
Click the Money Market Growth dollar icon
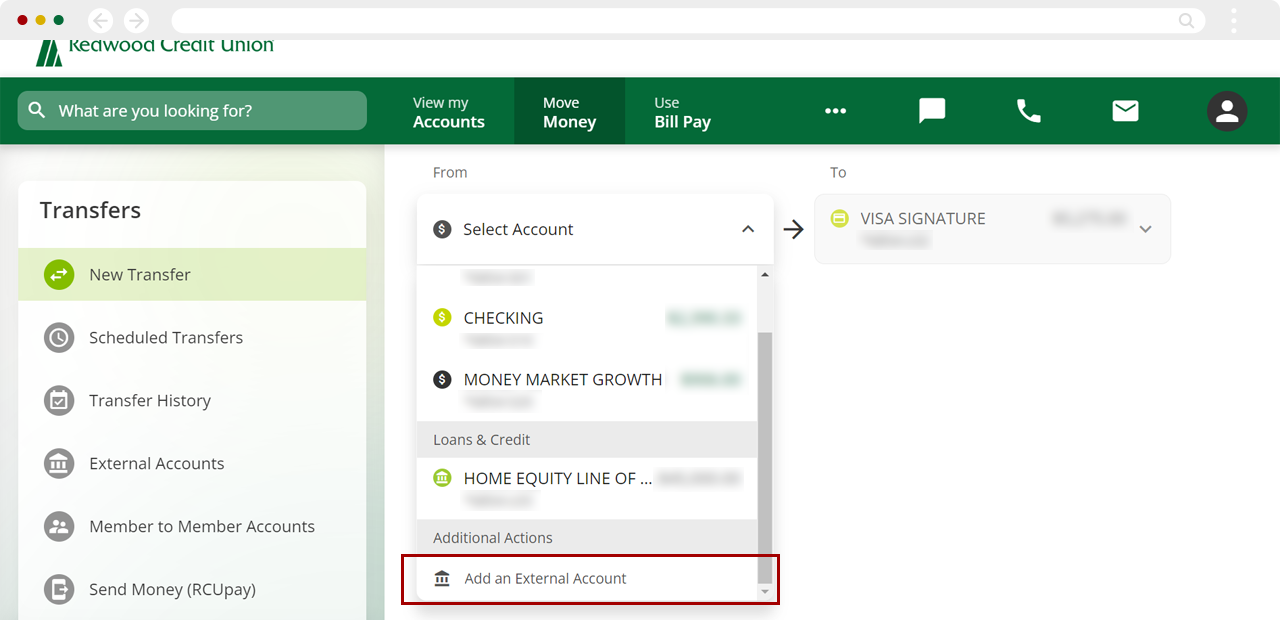[442, 380]
